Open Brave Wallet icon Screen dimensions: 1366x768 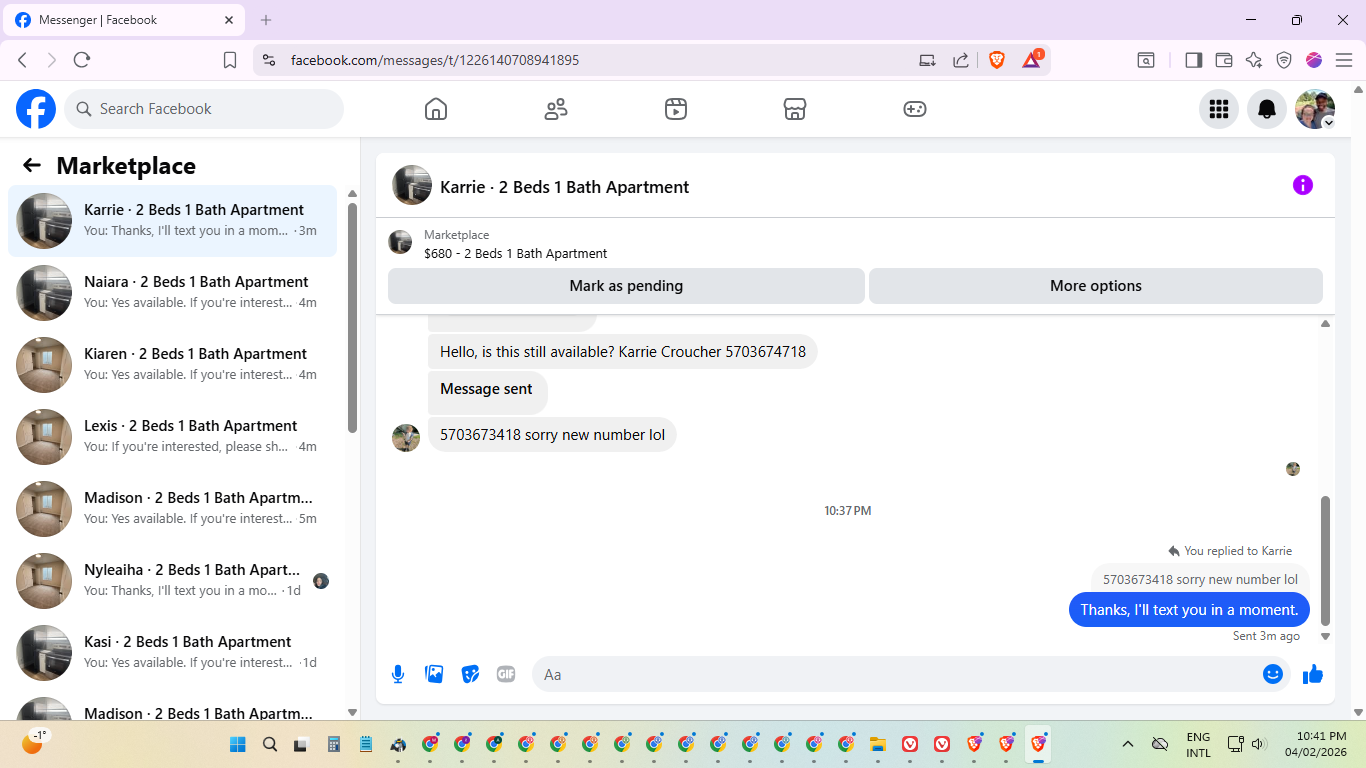(1223, 60)
